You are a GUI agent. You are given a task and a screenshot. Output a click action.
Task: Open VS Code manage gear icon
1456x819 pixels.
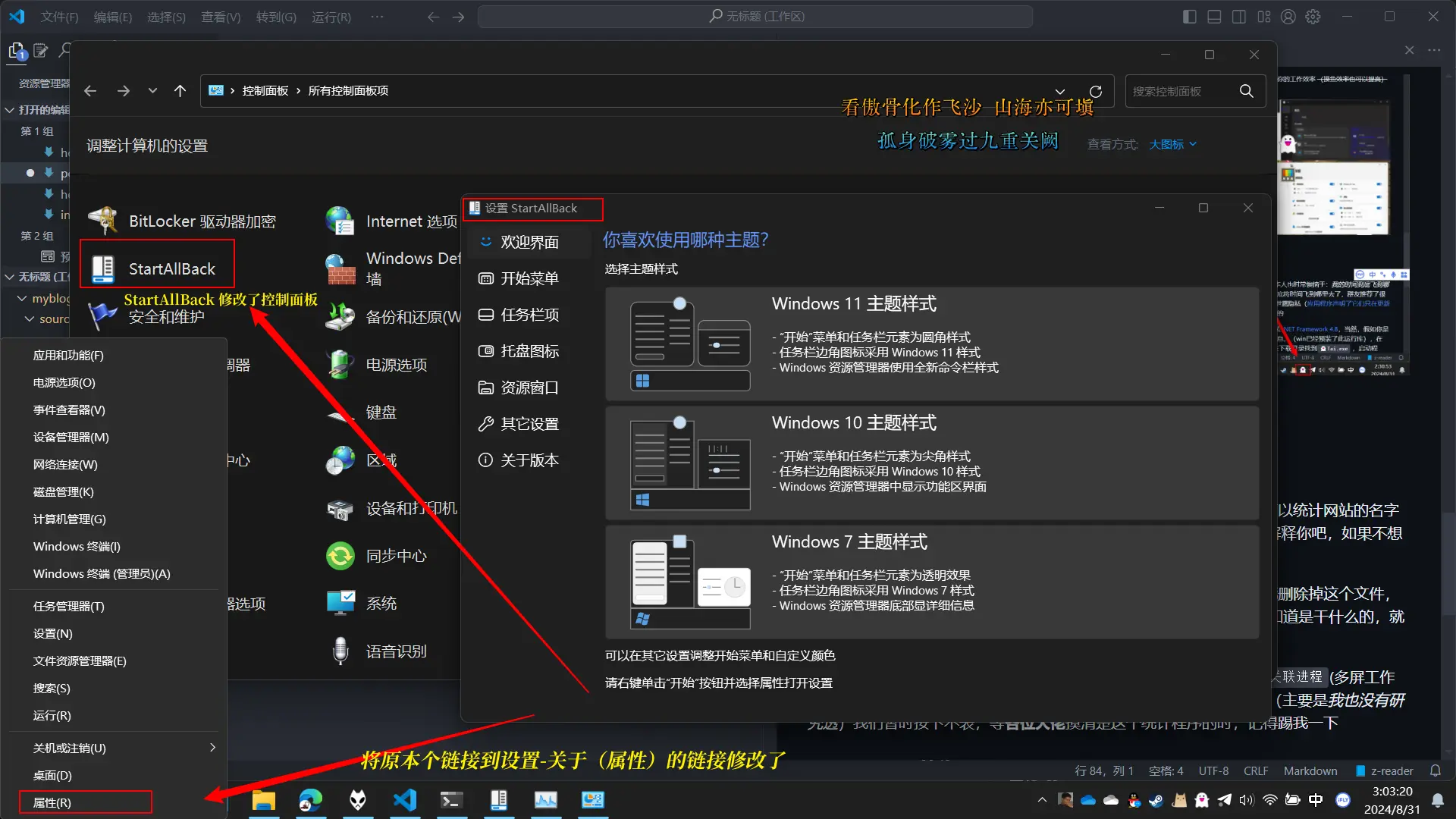tap(1313, 17)
